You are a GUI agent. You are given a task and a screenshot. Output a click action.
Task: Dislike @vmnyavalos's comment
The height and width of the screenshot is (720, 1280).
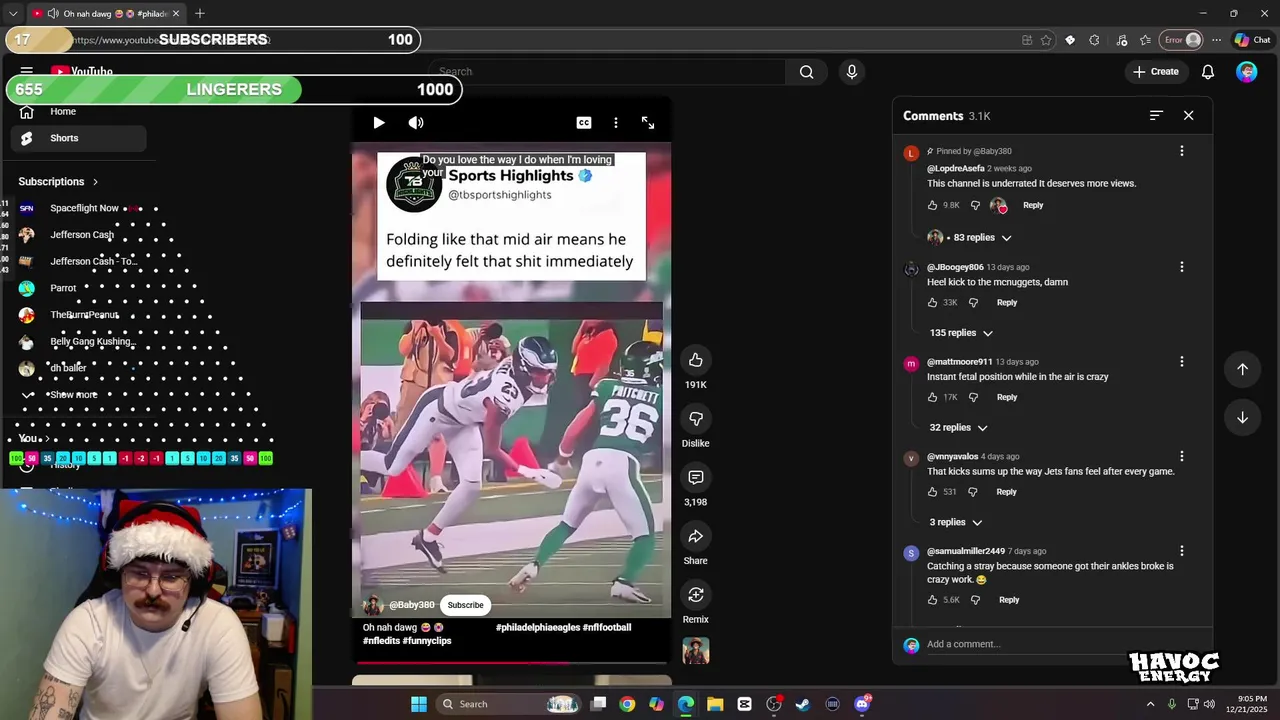point(973,492)
